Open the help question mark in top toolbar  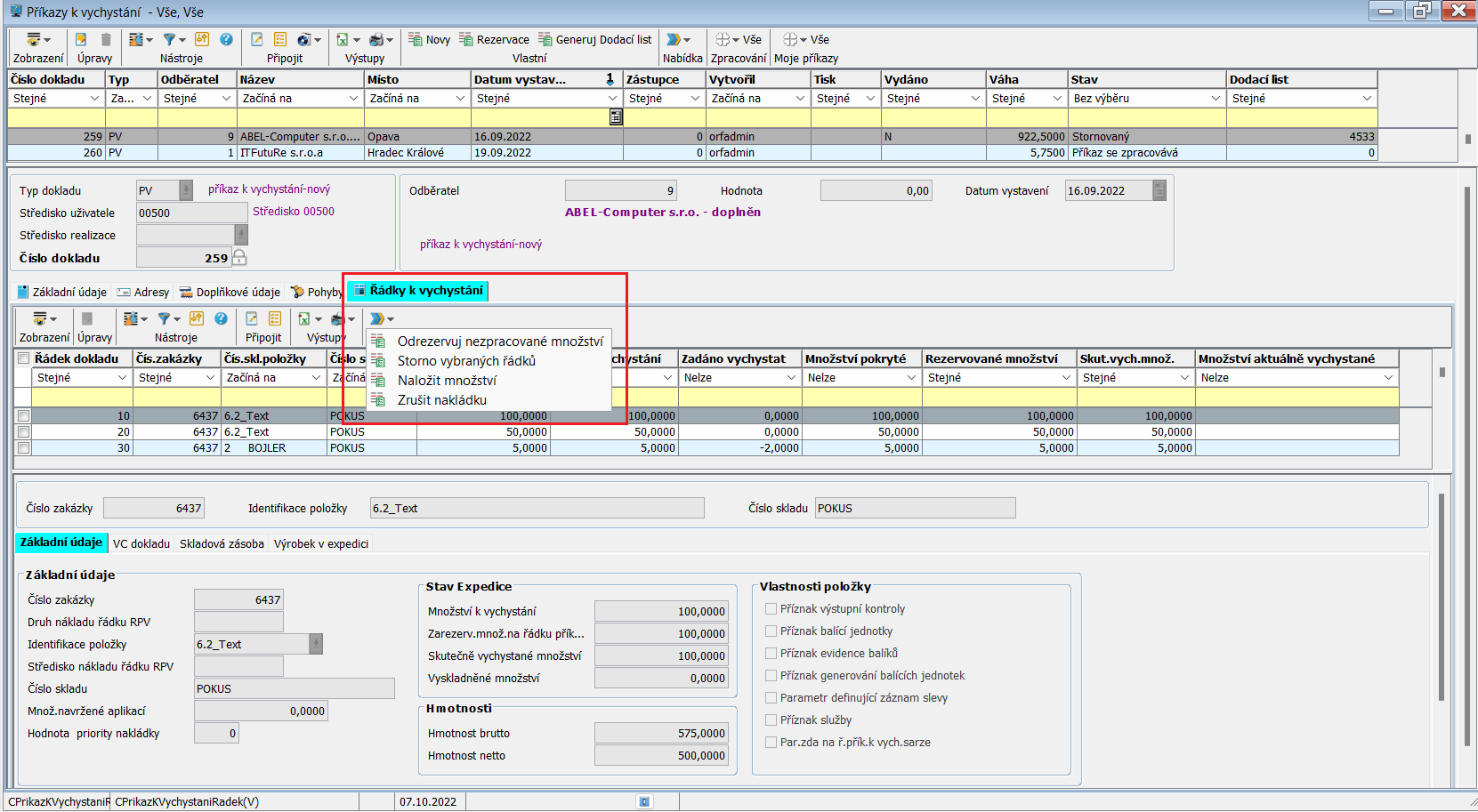click(x=226, y=39)
